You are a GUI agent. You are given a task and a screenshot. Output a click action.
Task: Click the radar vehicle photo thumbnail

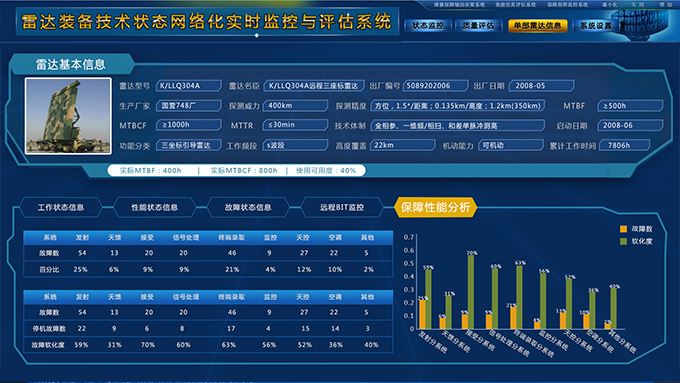(x=68, y=116)
